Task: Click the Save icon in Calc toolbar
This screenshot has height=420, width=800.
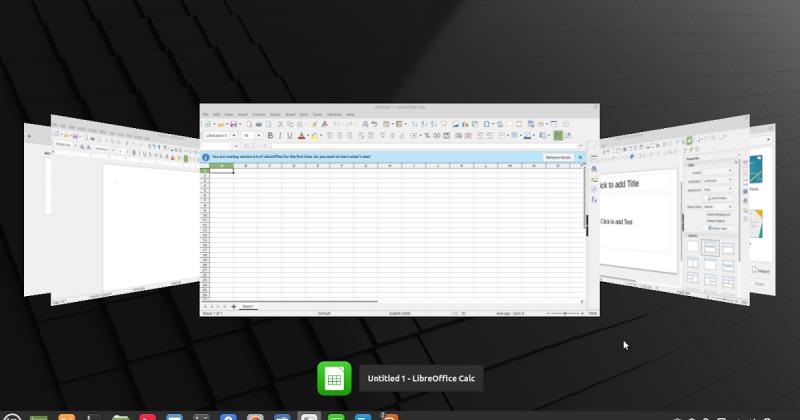Action: pos(232,124)
